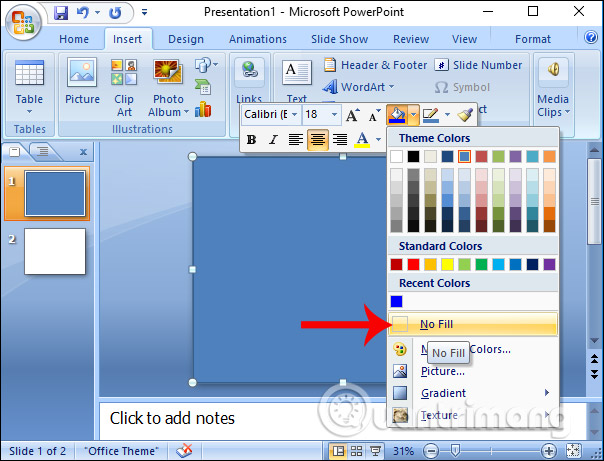Toggle Italic formatting
This screenshot has width=604, height=461.
pyautogui.click(x=273, y=139)
